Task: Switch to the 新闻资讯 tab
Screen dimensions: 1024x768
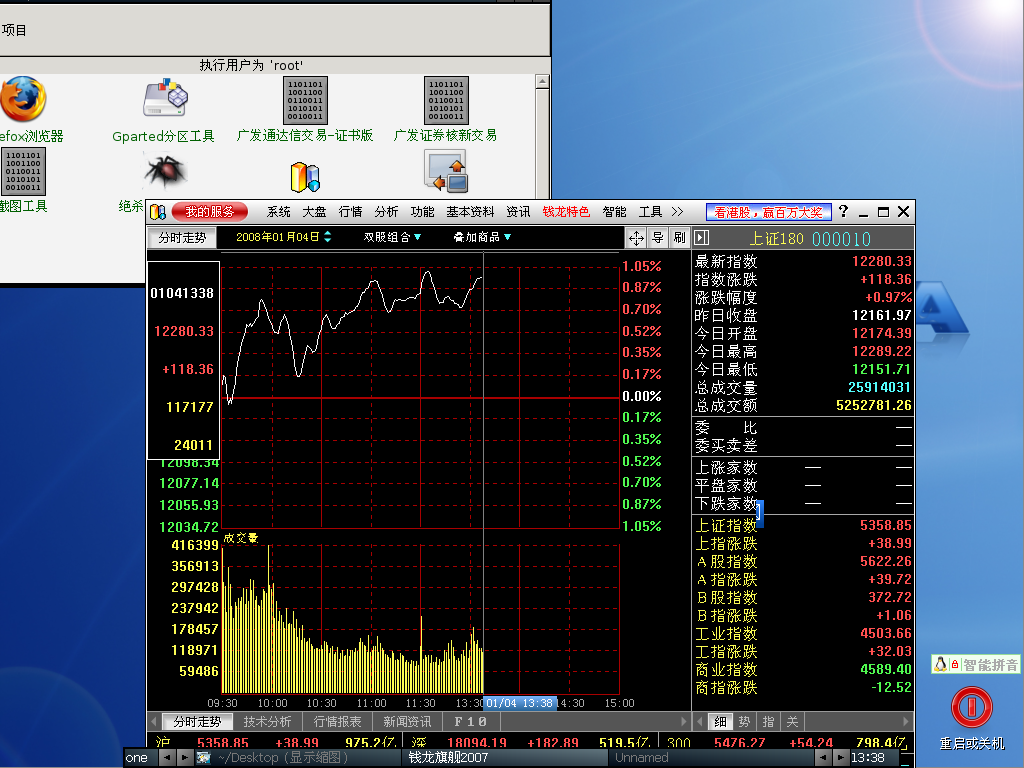Action: click(x=407, y=722)
